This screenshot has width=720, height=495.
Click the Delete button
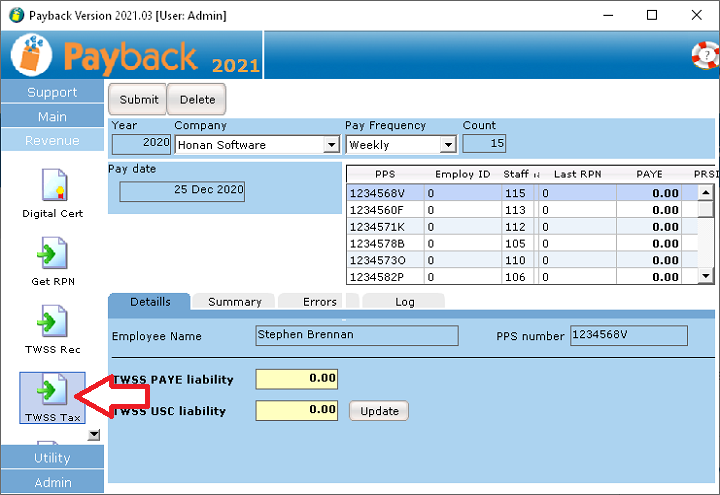pos(197,99)
